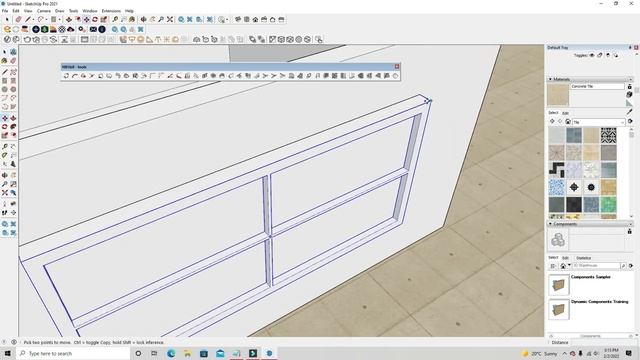This screenshot has width=640, height=360.
Task: Click the 3D Warehouse search field in Components
Action: pyautogui.click(x=596, y=265)
